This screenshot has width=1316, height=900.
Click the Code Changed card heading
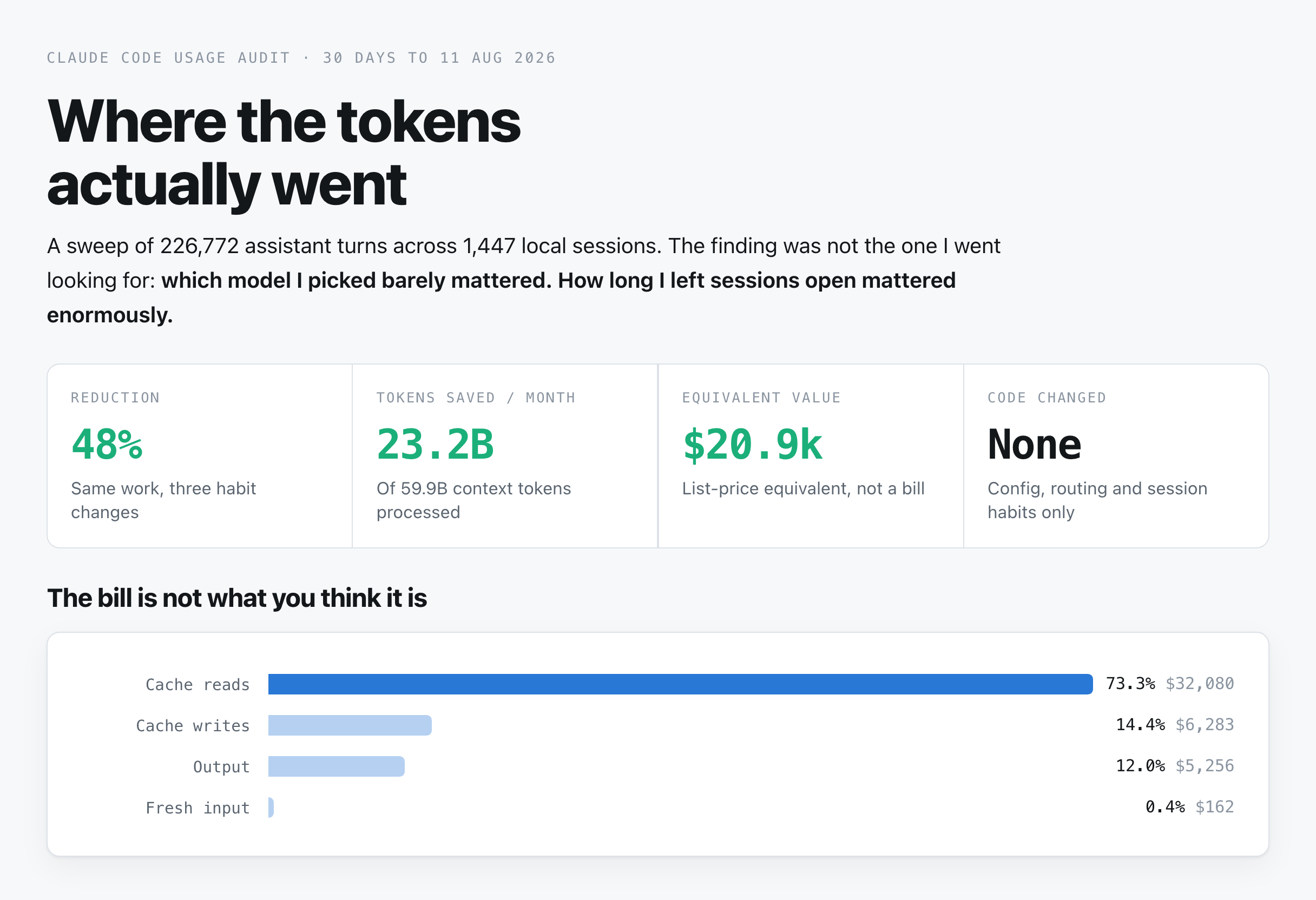pyautogui.click(x=1047, y=398)
